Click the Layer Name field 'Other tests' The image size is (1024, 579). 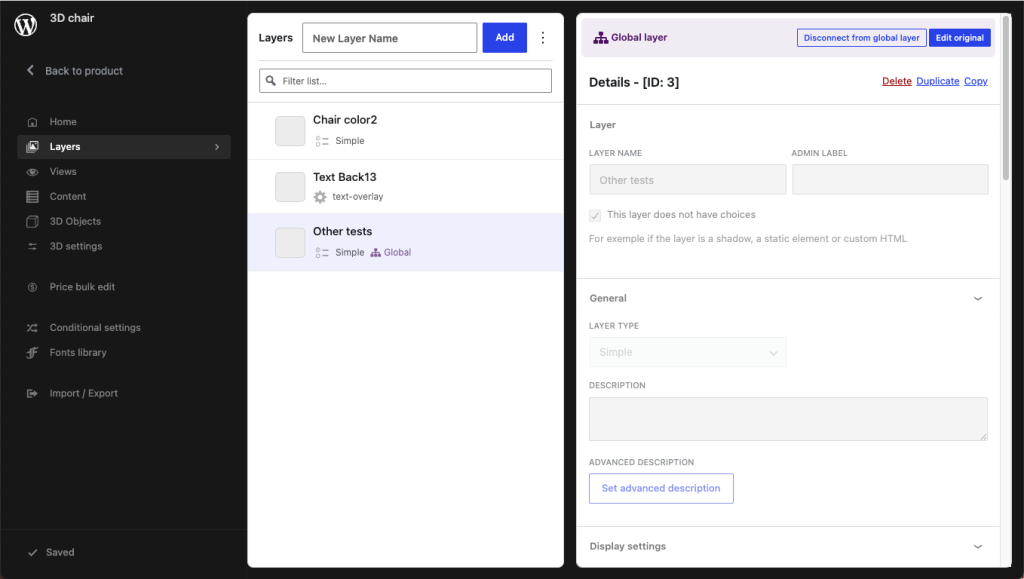(688, 180)
